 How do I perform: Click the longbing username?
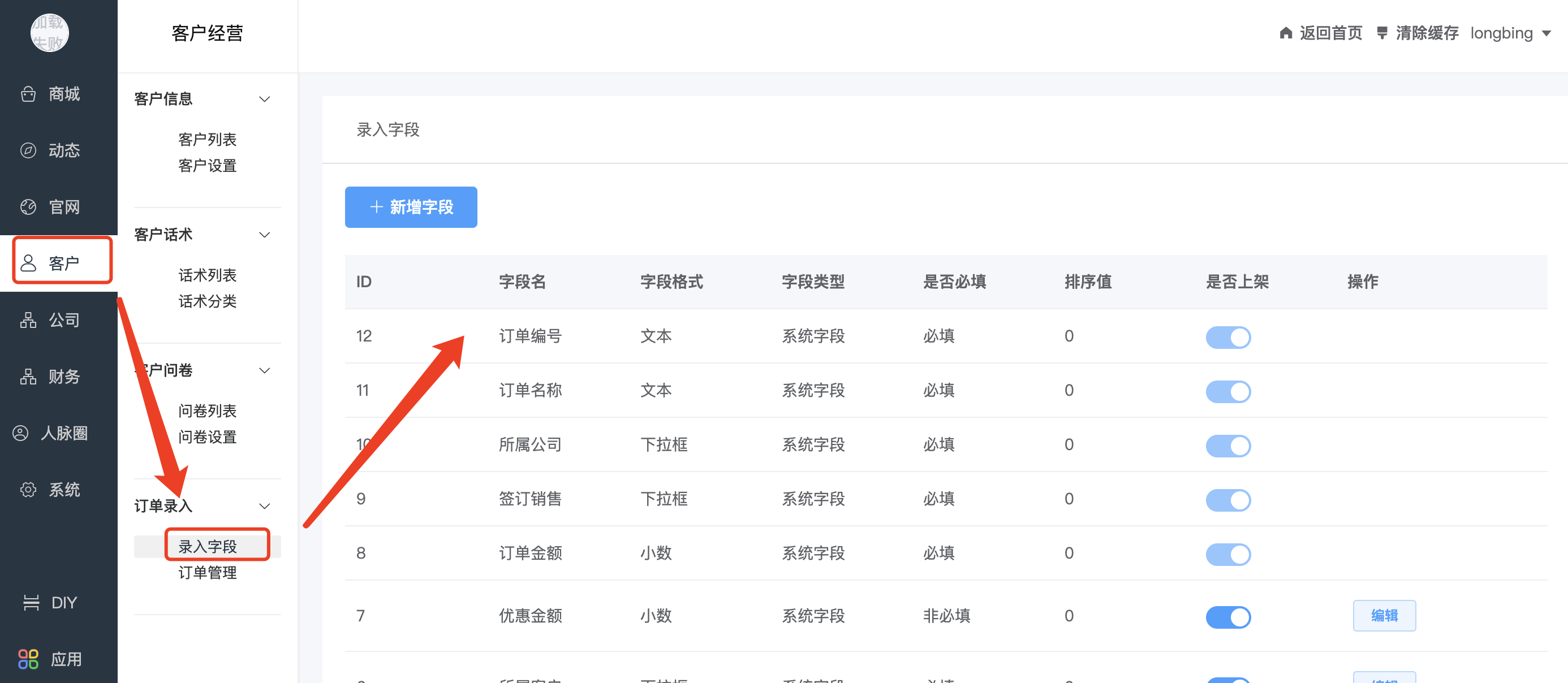[x=1501, y=33]
